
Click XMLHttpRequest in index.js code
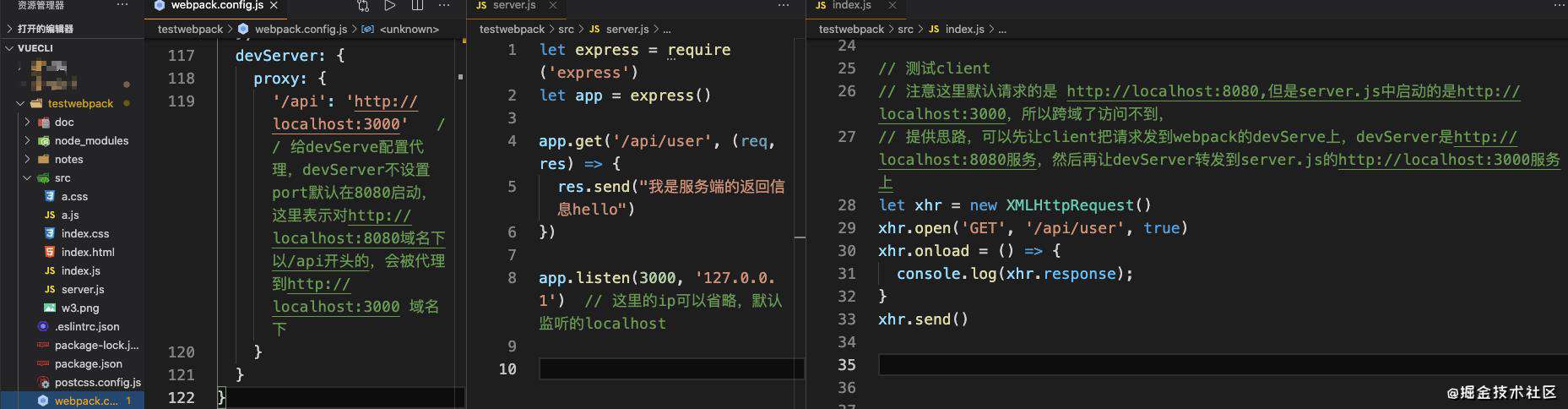tap(1069, 204)
